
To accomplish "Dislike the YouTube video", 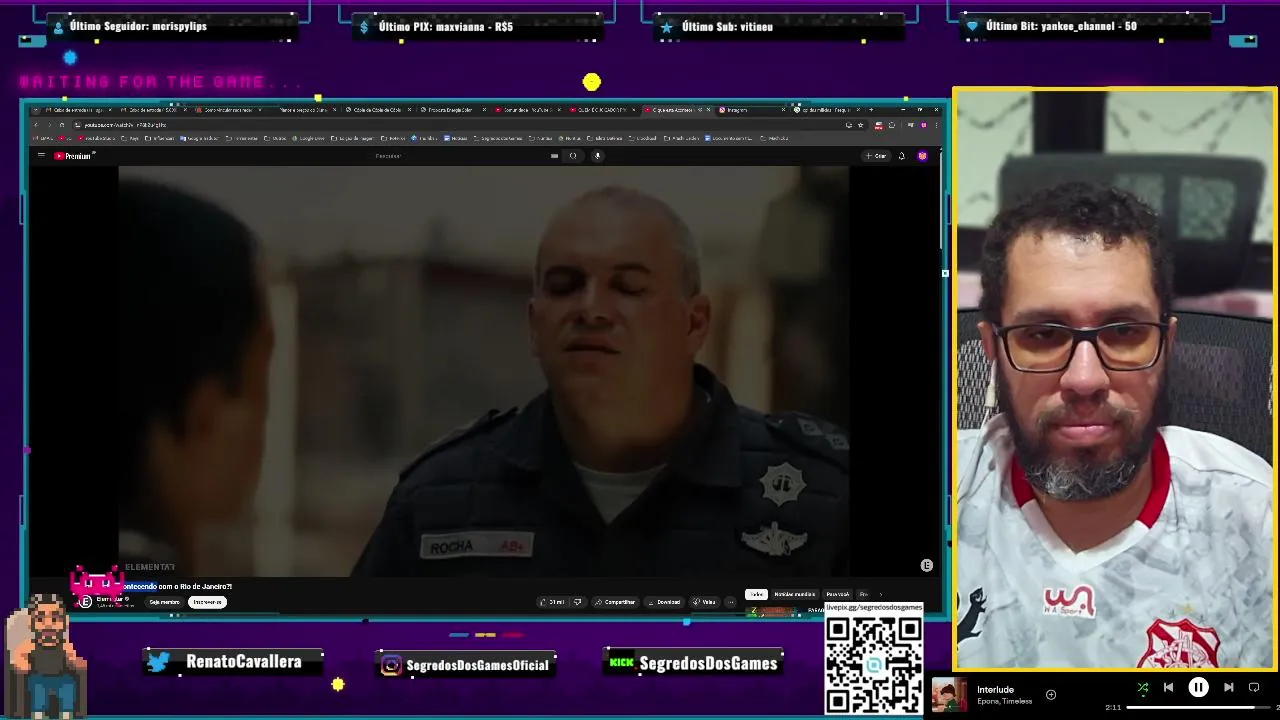I will (x=577, y=602).
